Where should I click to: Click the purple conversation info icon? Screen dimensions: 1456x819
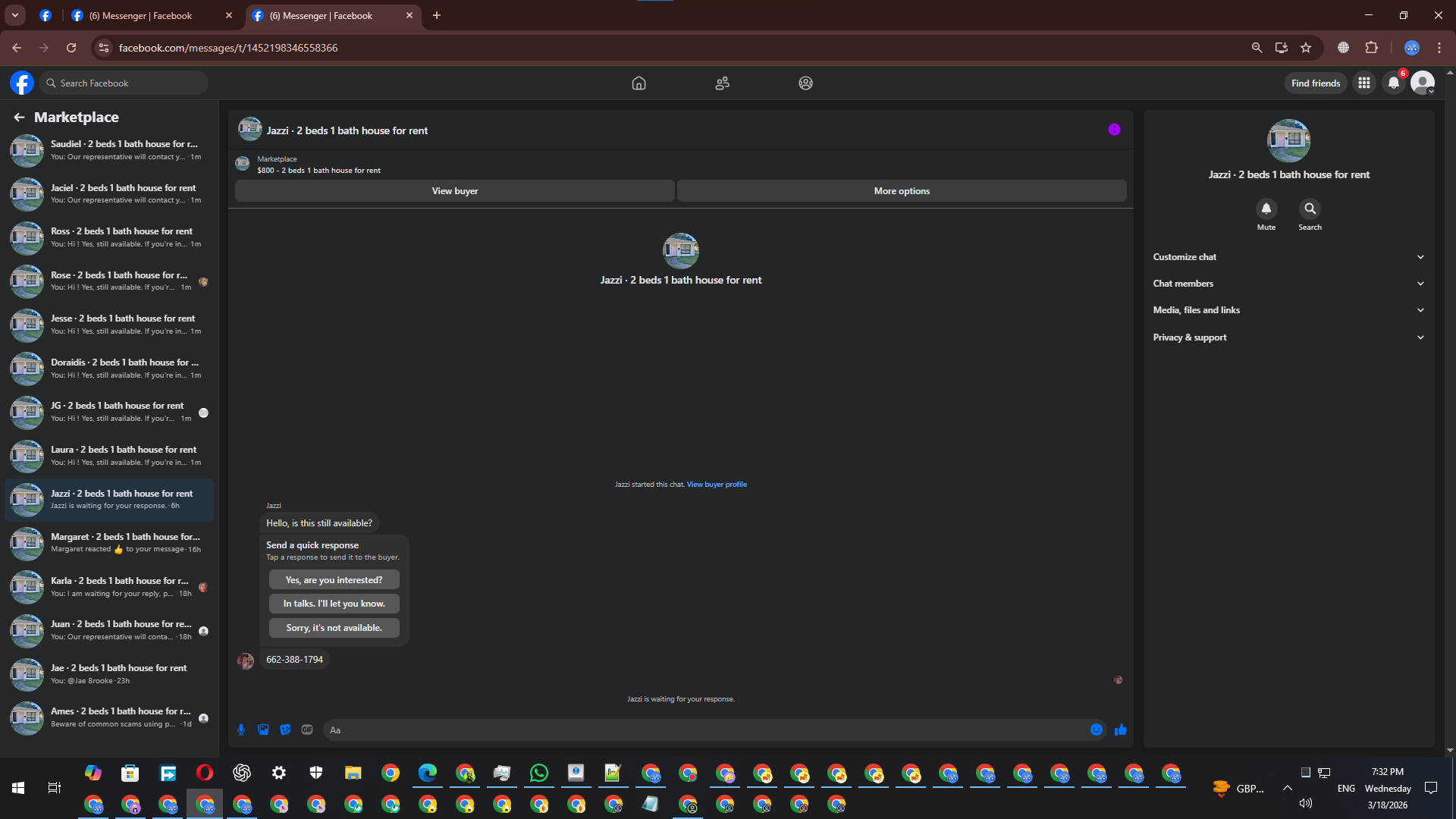pos(1114,130)
